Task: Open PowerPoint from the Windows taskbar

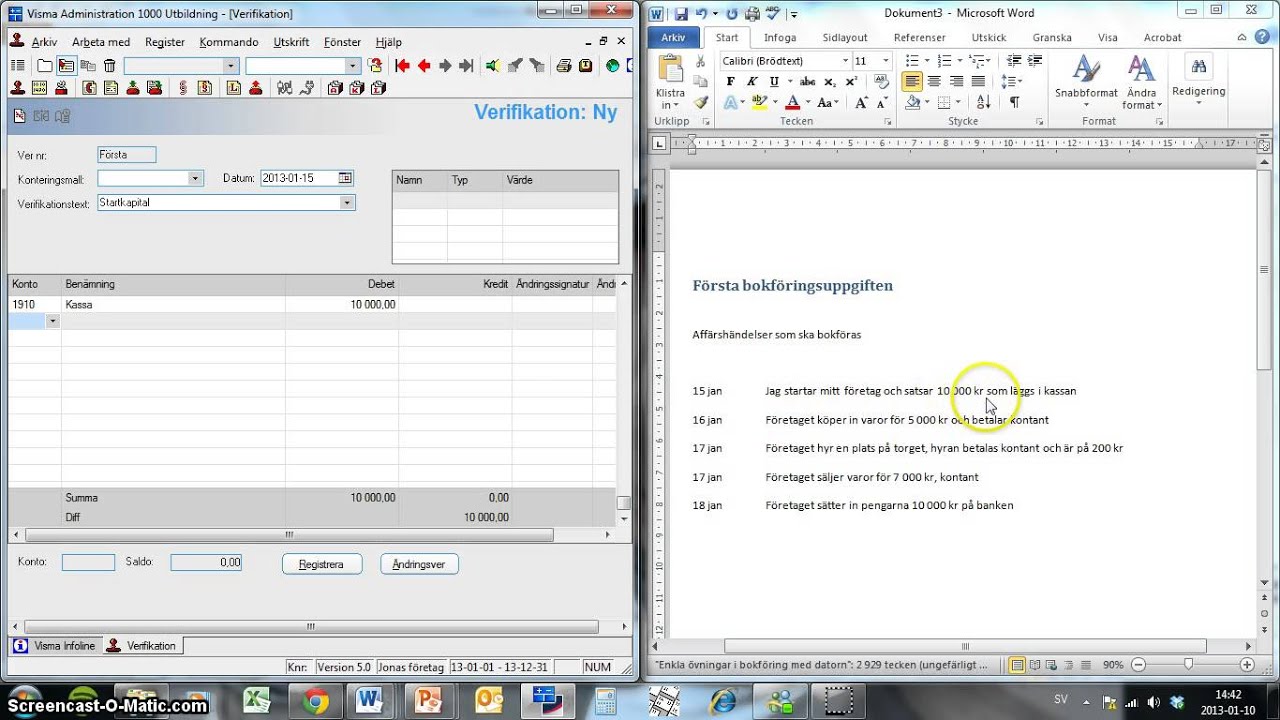Action: point(431,700)
